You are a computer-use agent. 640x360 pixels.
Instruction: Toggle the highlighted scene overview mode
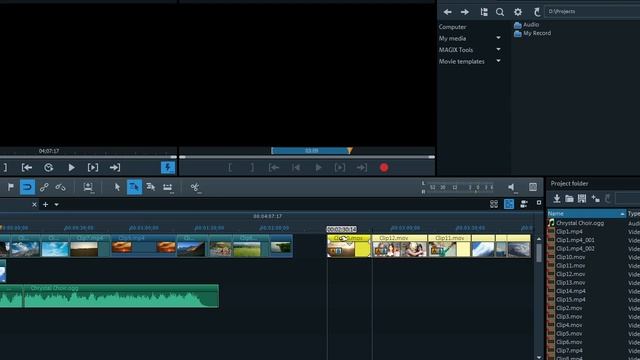click(x=509, y=204)
